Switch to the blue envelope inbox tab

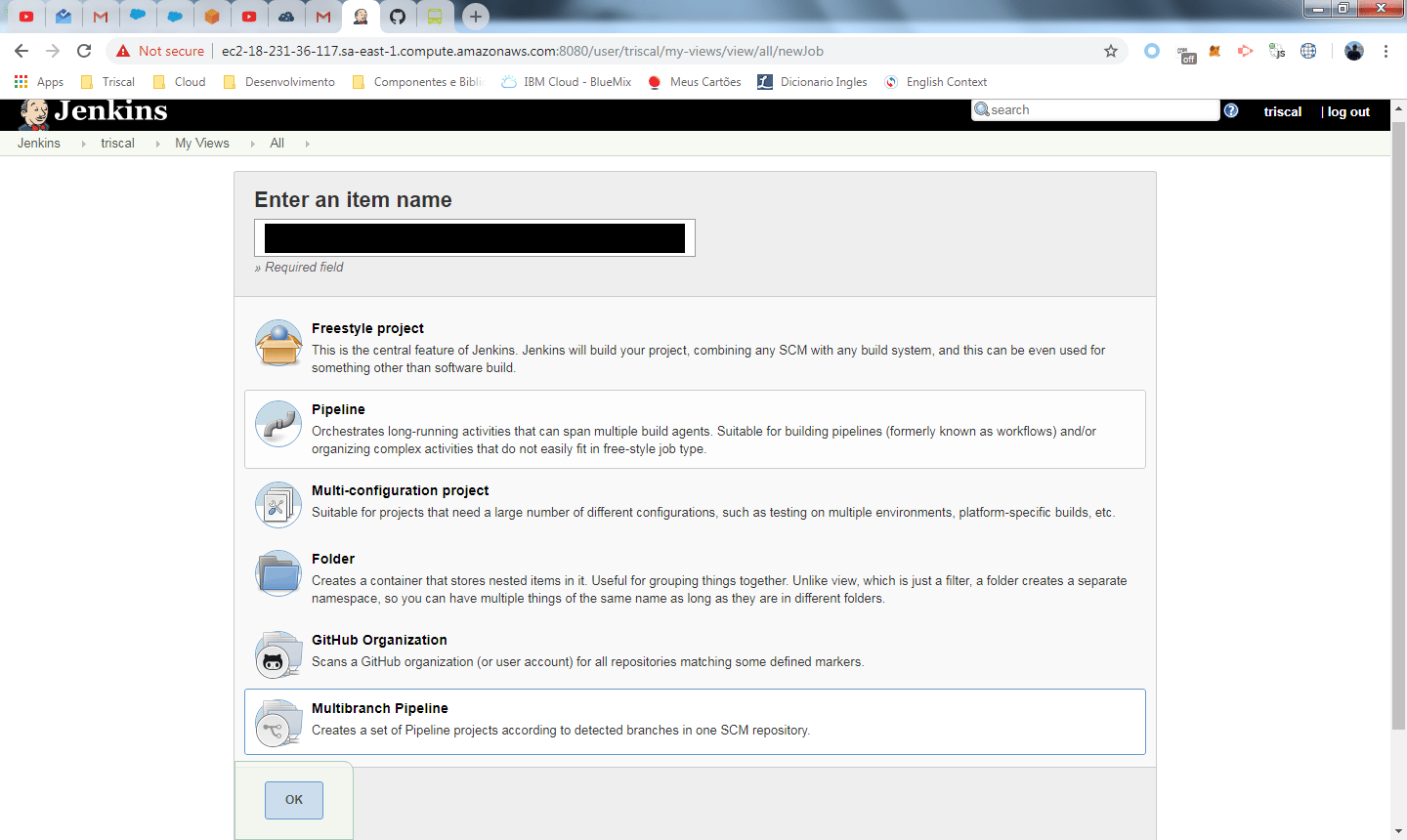(x=64, y=17)
